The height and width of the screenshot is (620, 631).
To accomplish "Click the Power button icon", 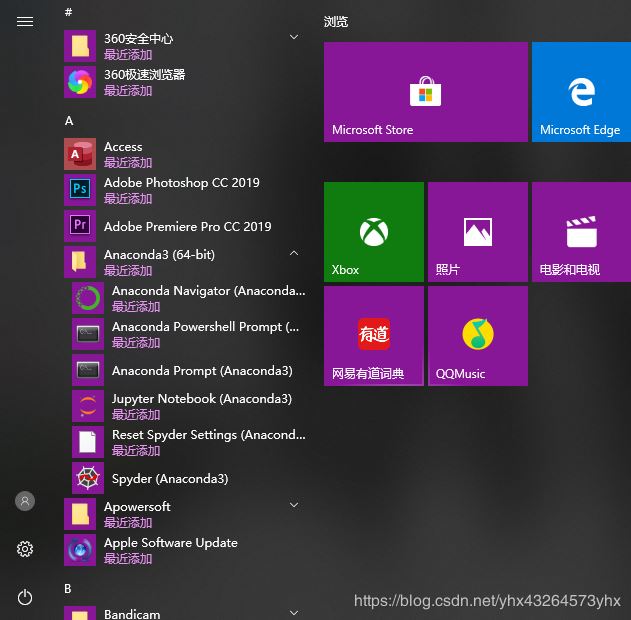I will tap(25, 597).
